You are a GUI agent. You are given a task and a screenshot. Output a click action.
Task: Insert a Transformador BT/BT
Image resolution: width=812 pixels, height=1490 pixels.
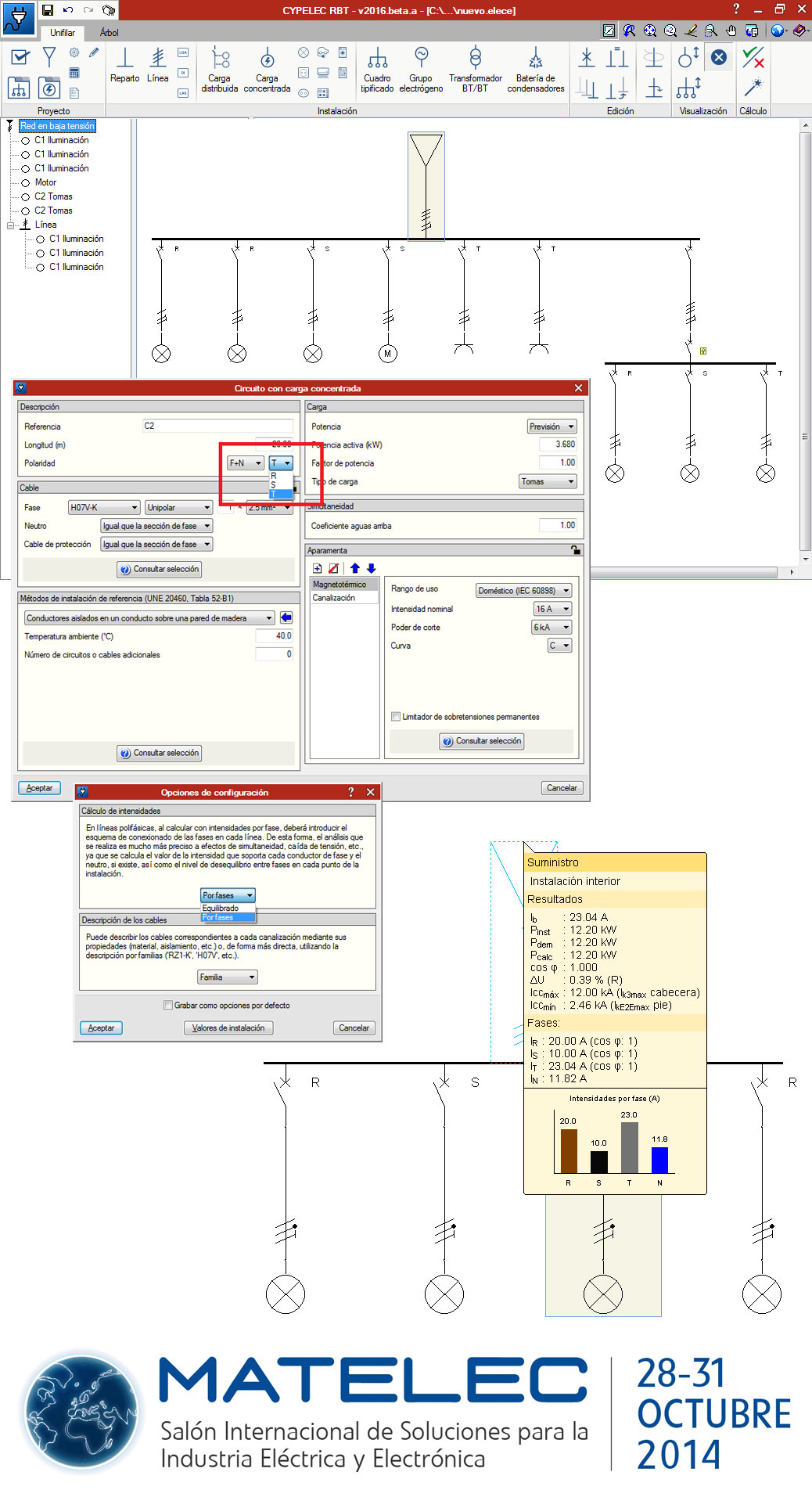tap(476, 70)
